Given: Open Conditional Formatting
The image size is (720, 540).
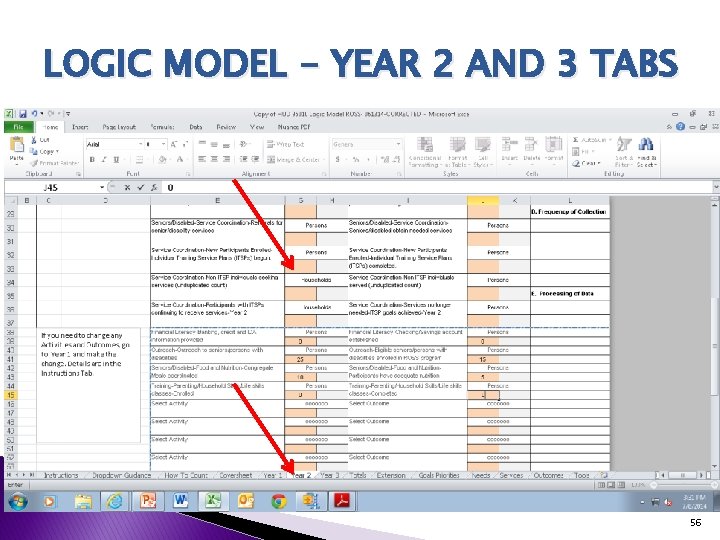Looking at the screenshot, I should (x=425, y=152).
